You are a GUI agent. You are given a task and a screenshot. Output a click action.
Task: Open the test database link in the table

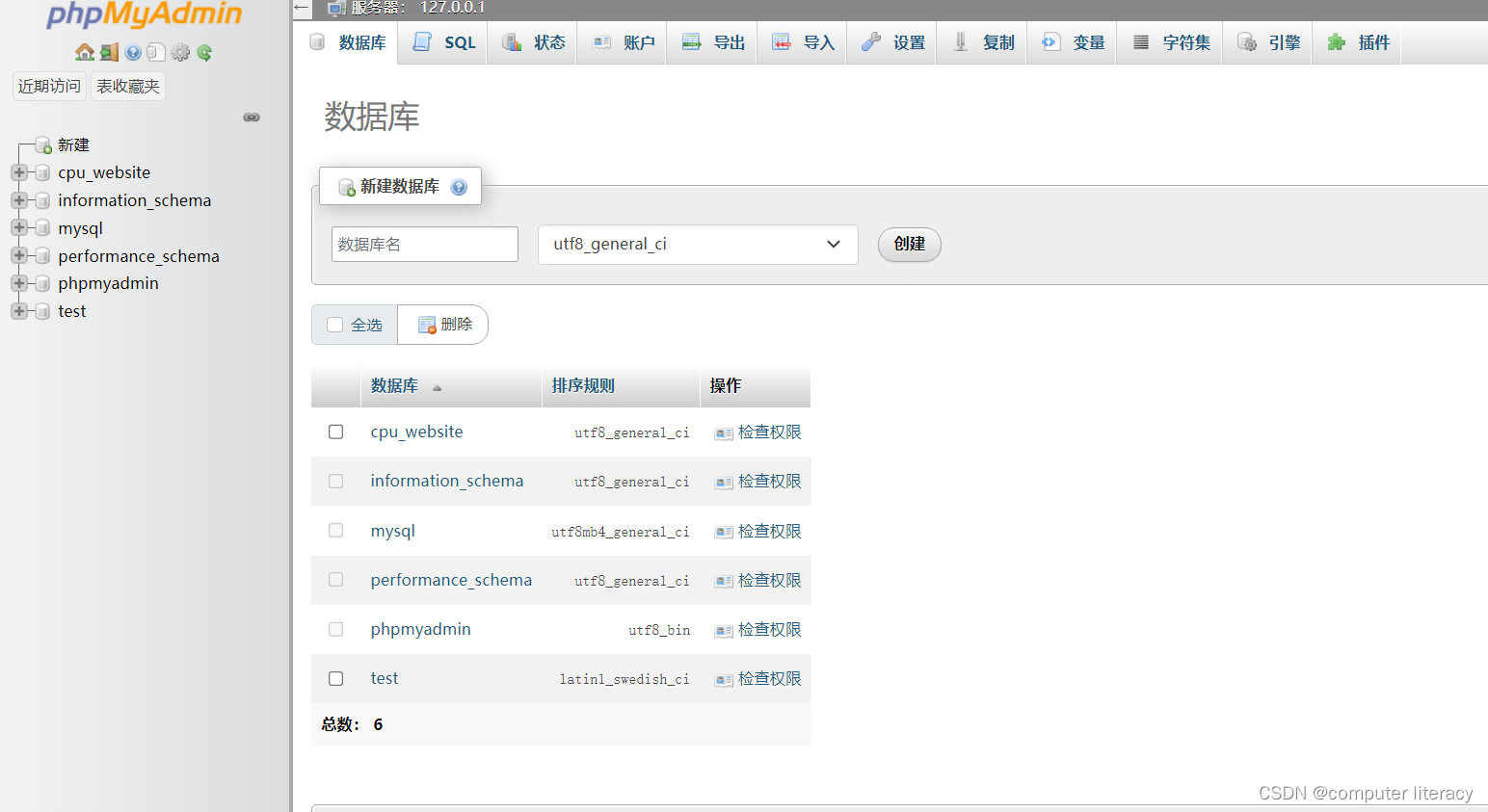coord(385,678)
